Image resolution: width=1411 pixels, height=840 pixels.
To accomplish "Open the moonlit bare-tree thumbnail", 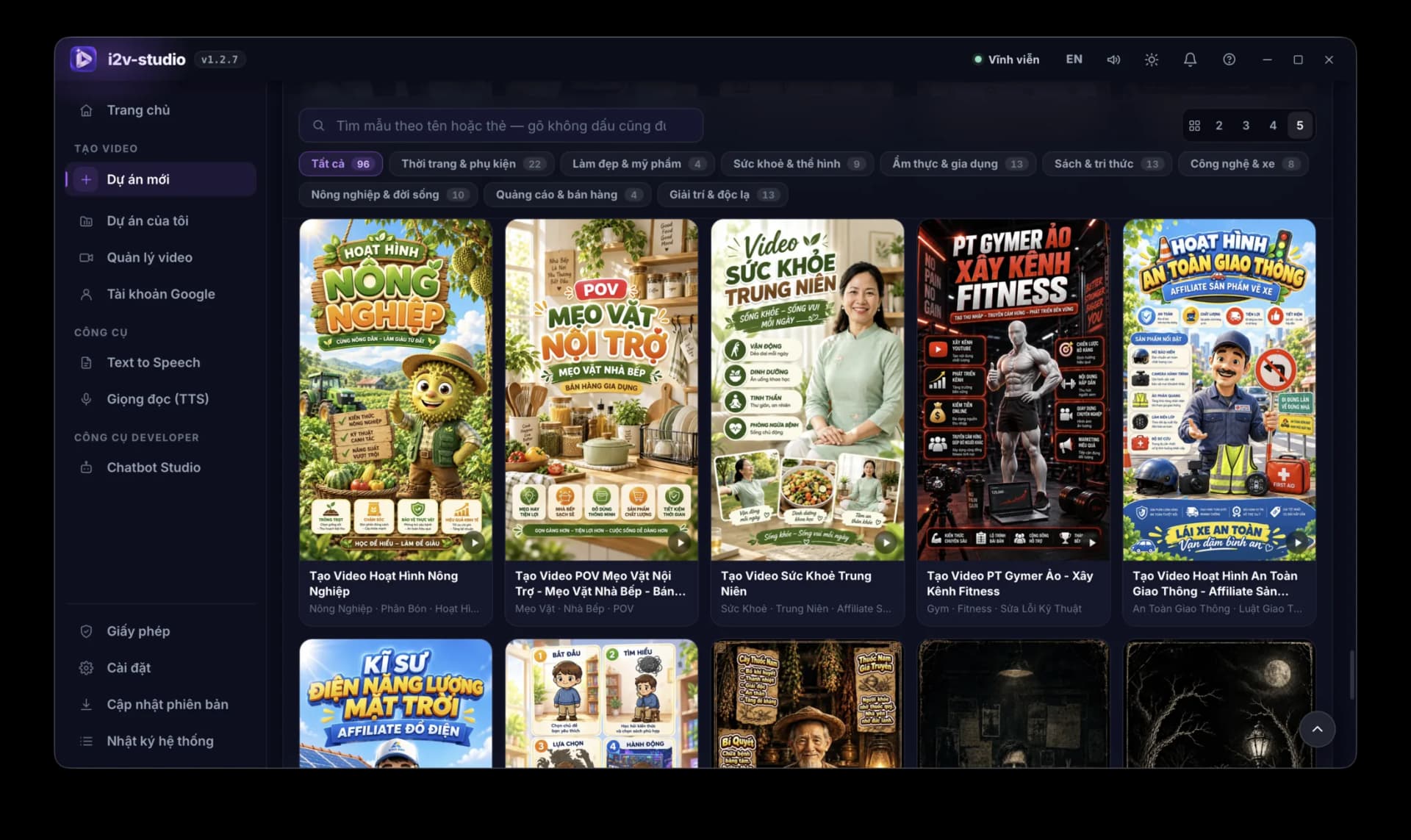I will pyautogui.click(x=1219, y=703).
